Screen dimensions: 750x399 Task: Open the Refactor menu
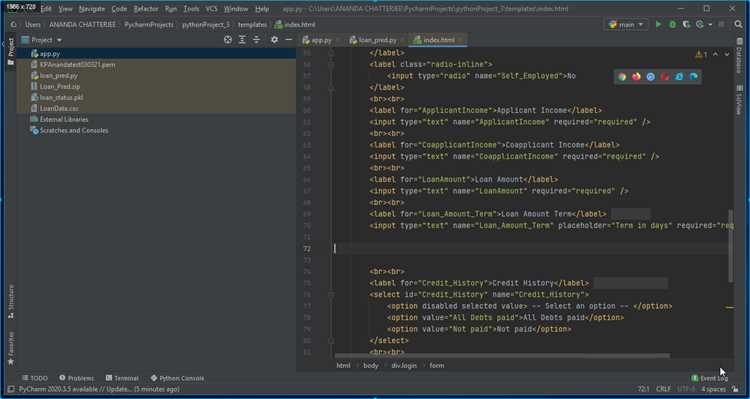pyautogui.click(x=146, y=9)
